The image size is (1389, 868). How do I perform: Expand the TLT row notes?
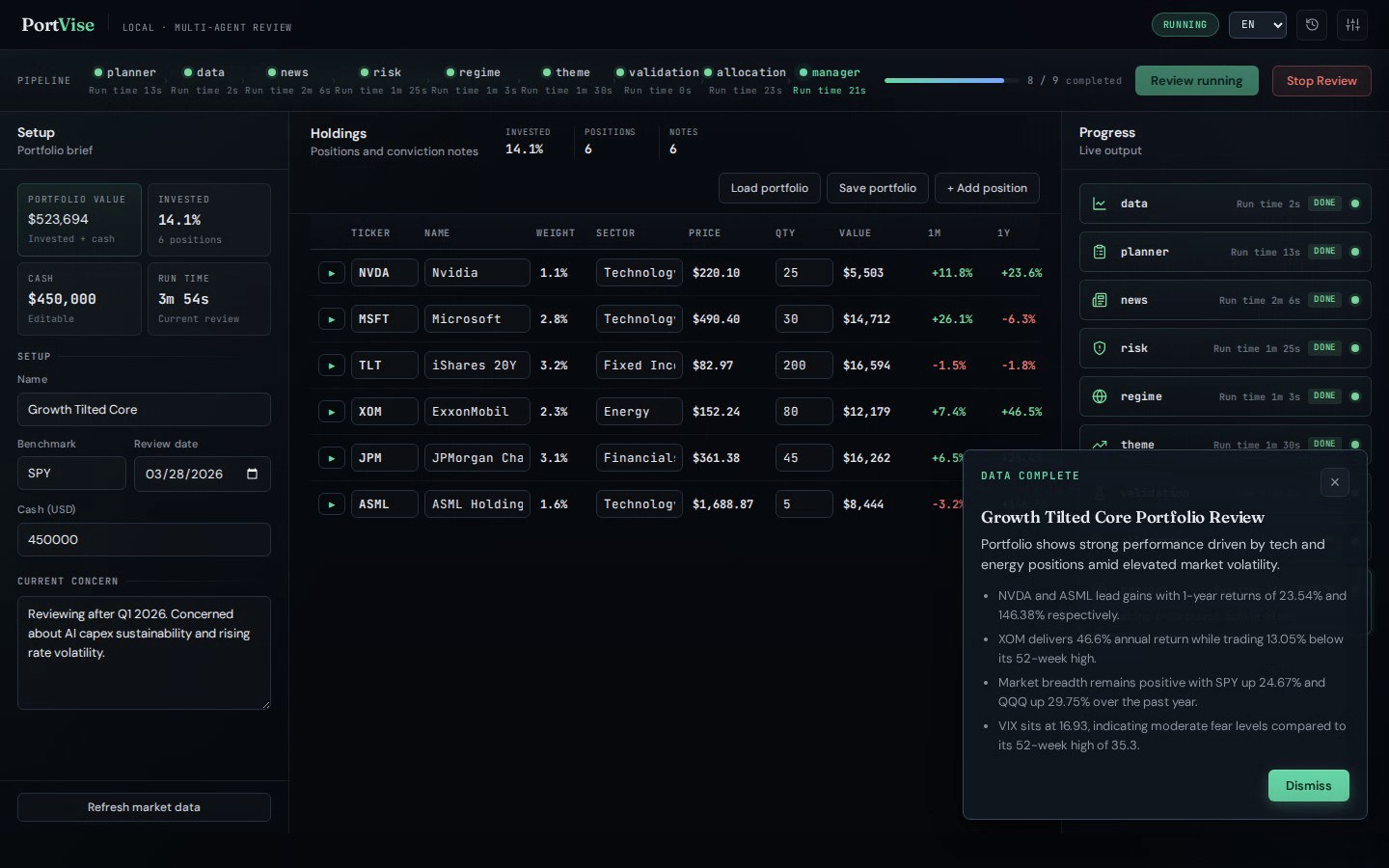click(332, 366)
